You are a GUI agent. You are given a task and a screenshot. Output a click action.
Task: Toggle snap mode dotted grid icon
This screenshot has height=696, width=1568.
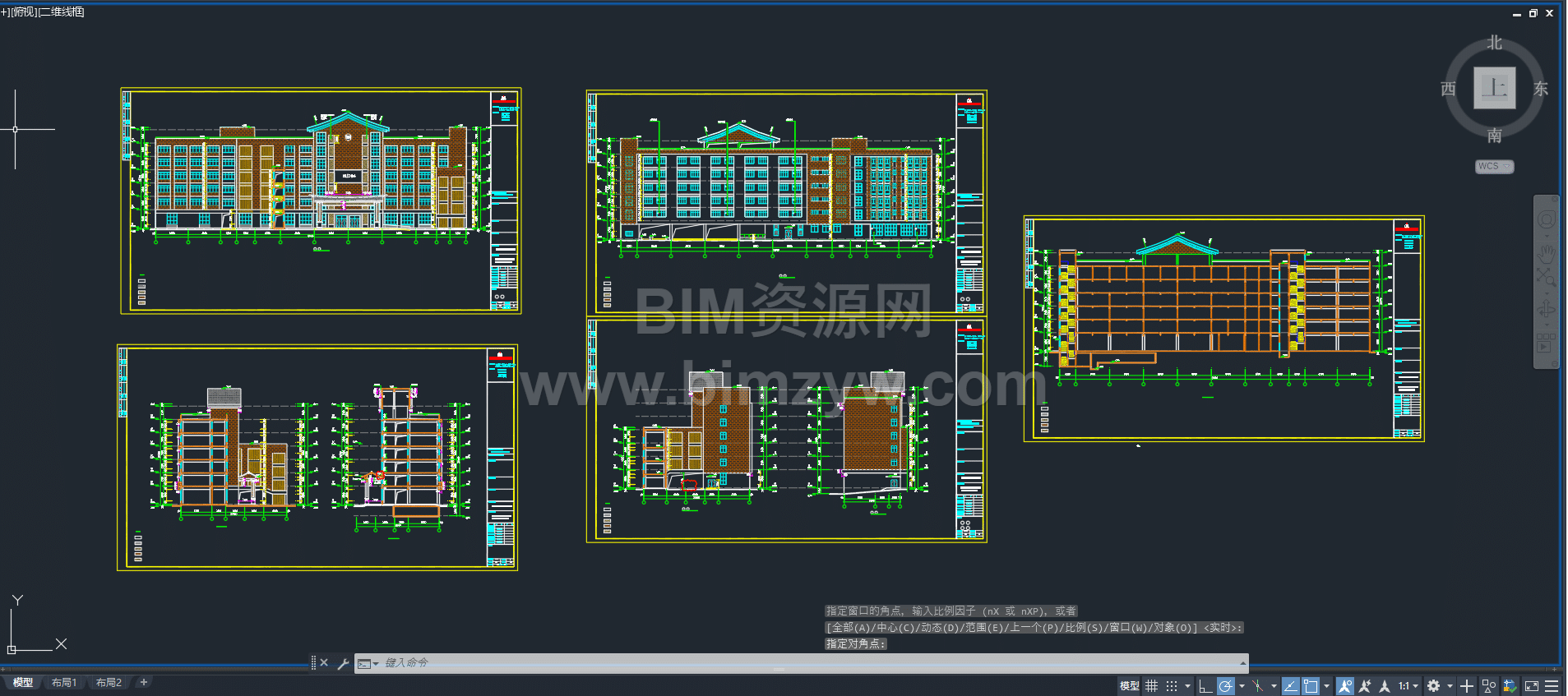click(x=1172, y=686)
